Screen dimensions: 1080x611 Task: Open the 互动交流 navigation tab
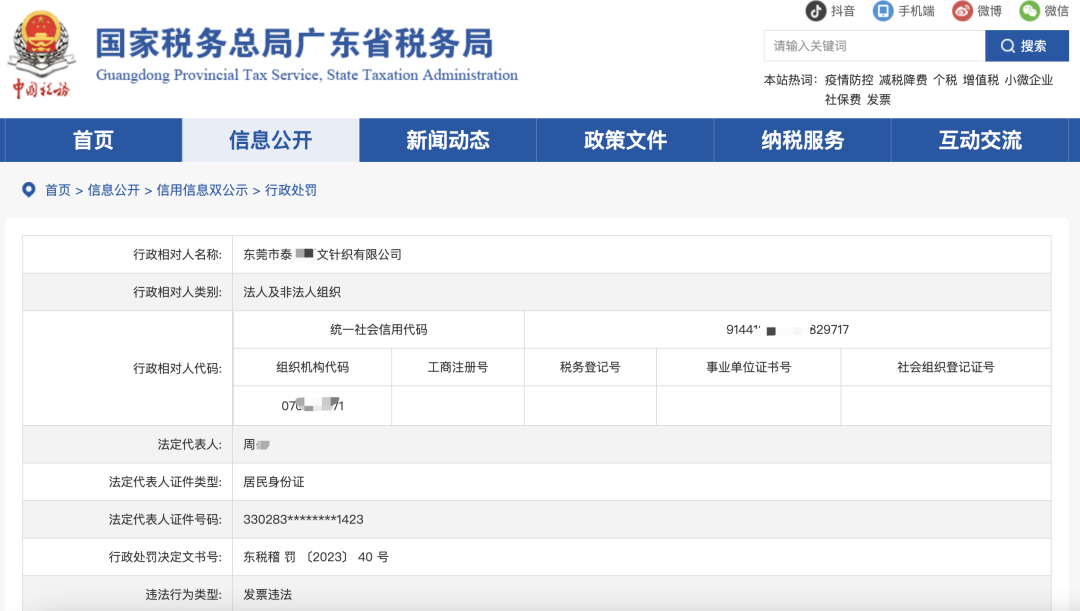click(x=980, y=140)
